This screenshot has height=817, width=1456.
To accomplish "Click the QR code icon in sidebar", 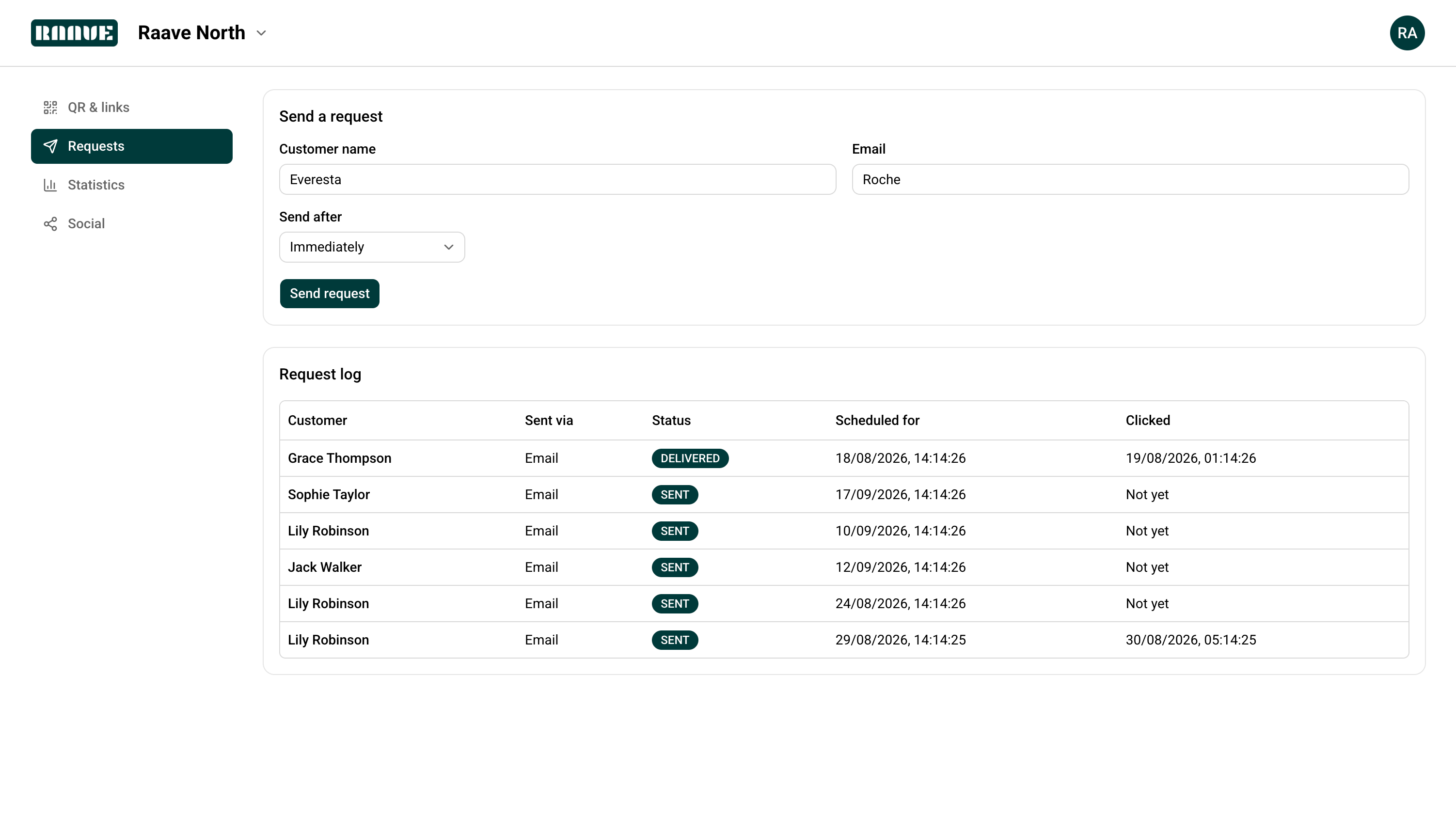I will pyautogui.click(x=50, y=108).
